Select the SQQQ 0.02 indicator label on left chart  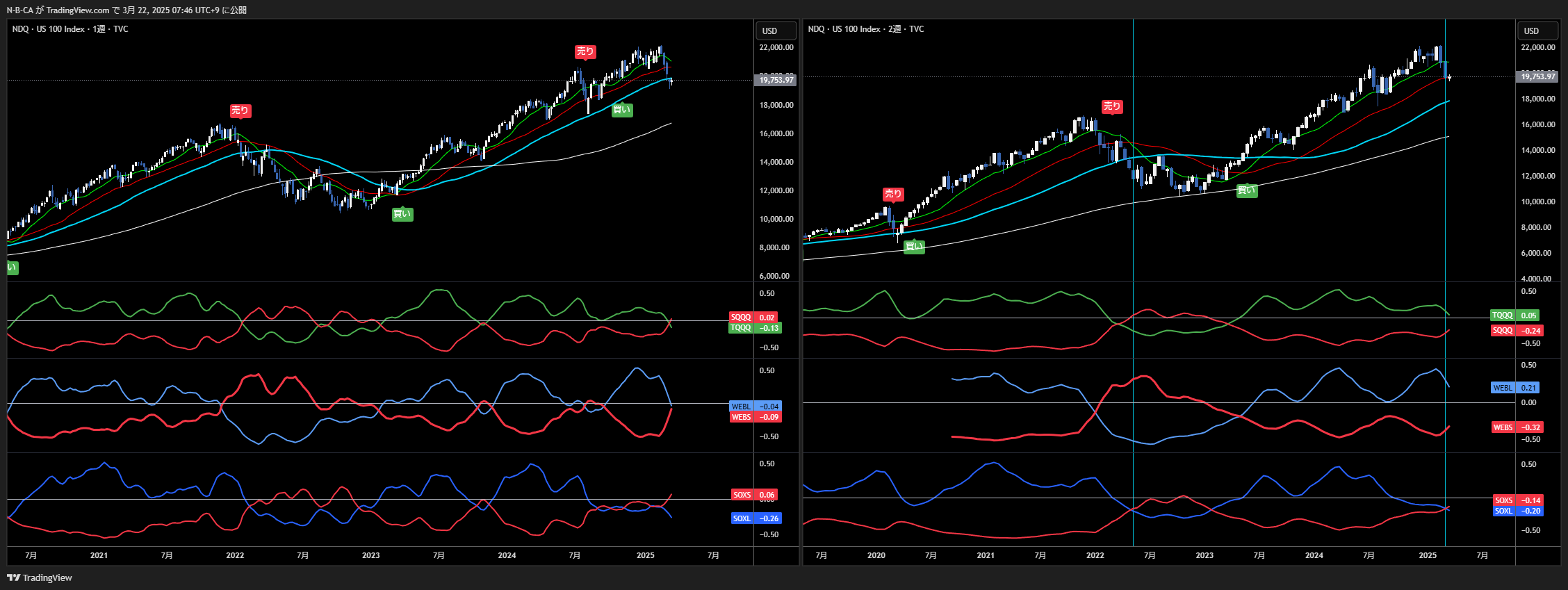(753, 318)
